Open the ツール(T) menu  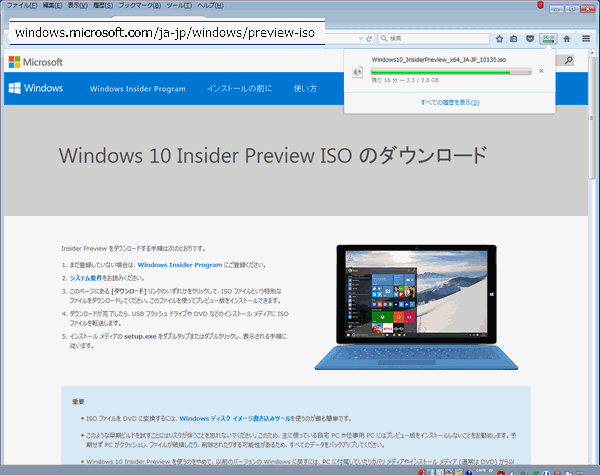pos(179,5)
